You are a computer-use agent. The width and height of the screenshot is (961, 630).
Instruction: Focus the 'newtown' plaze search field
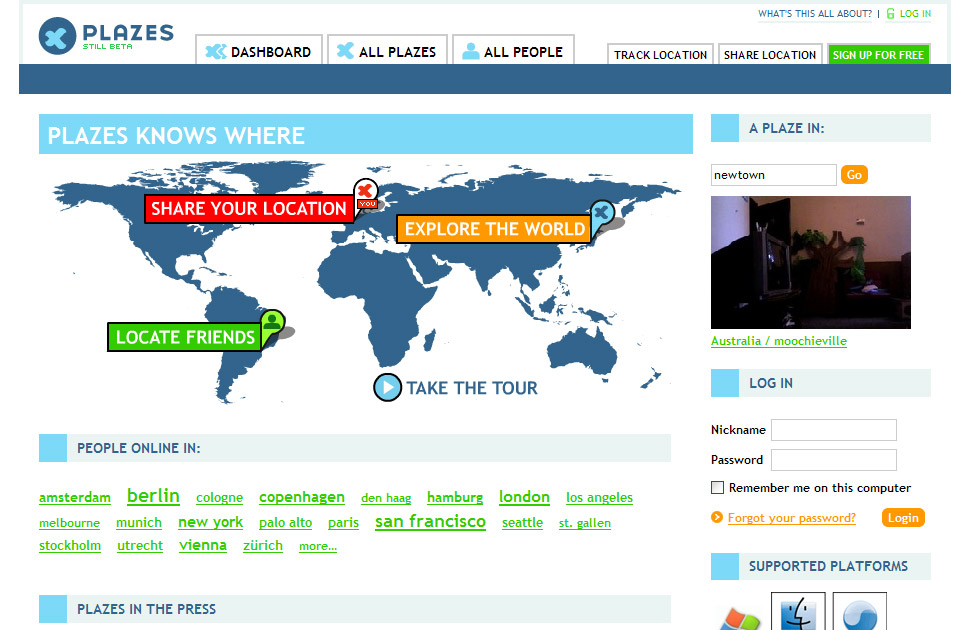pyautogui.click(x=773, y=175)
